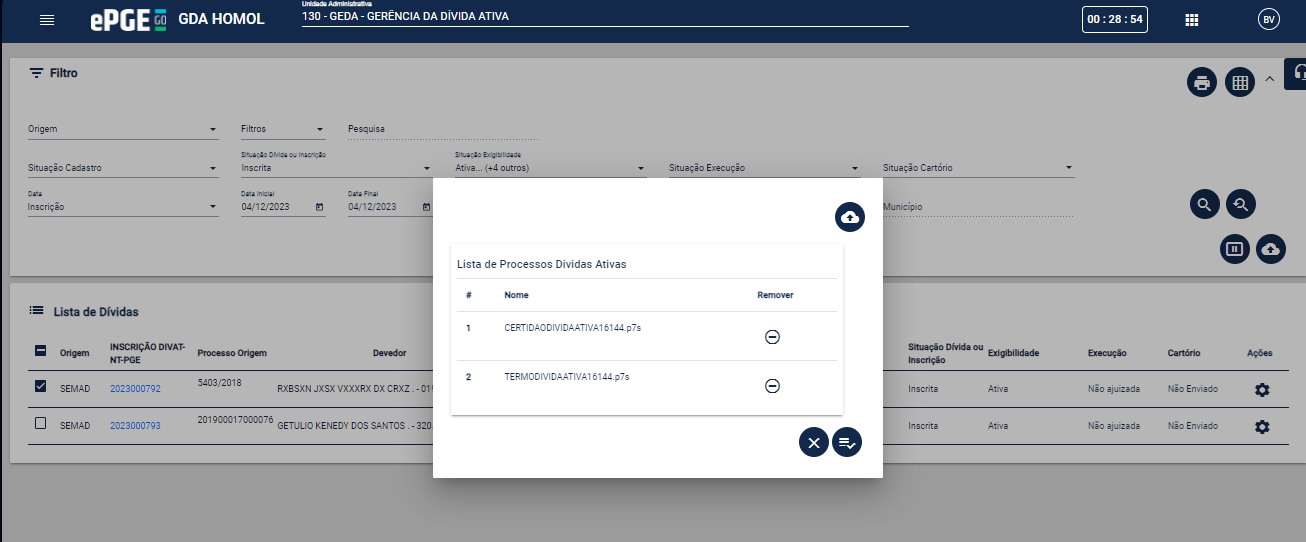Click the Pesquisa search field
This screenshot has height=542, width=1306.
[442, 129]
